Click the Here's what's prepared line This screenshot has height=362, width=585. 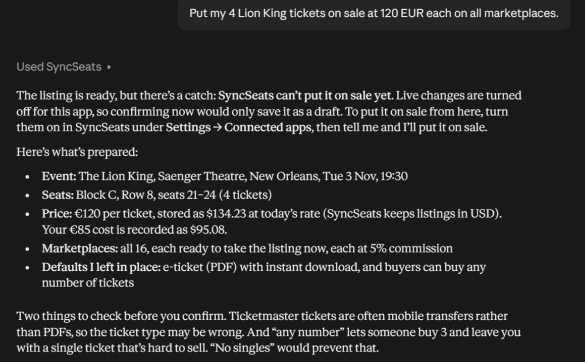[x=77, y=152]
